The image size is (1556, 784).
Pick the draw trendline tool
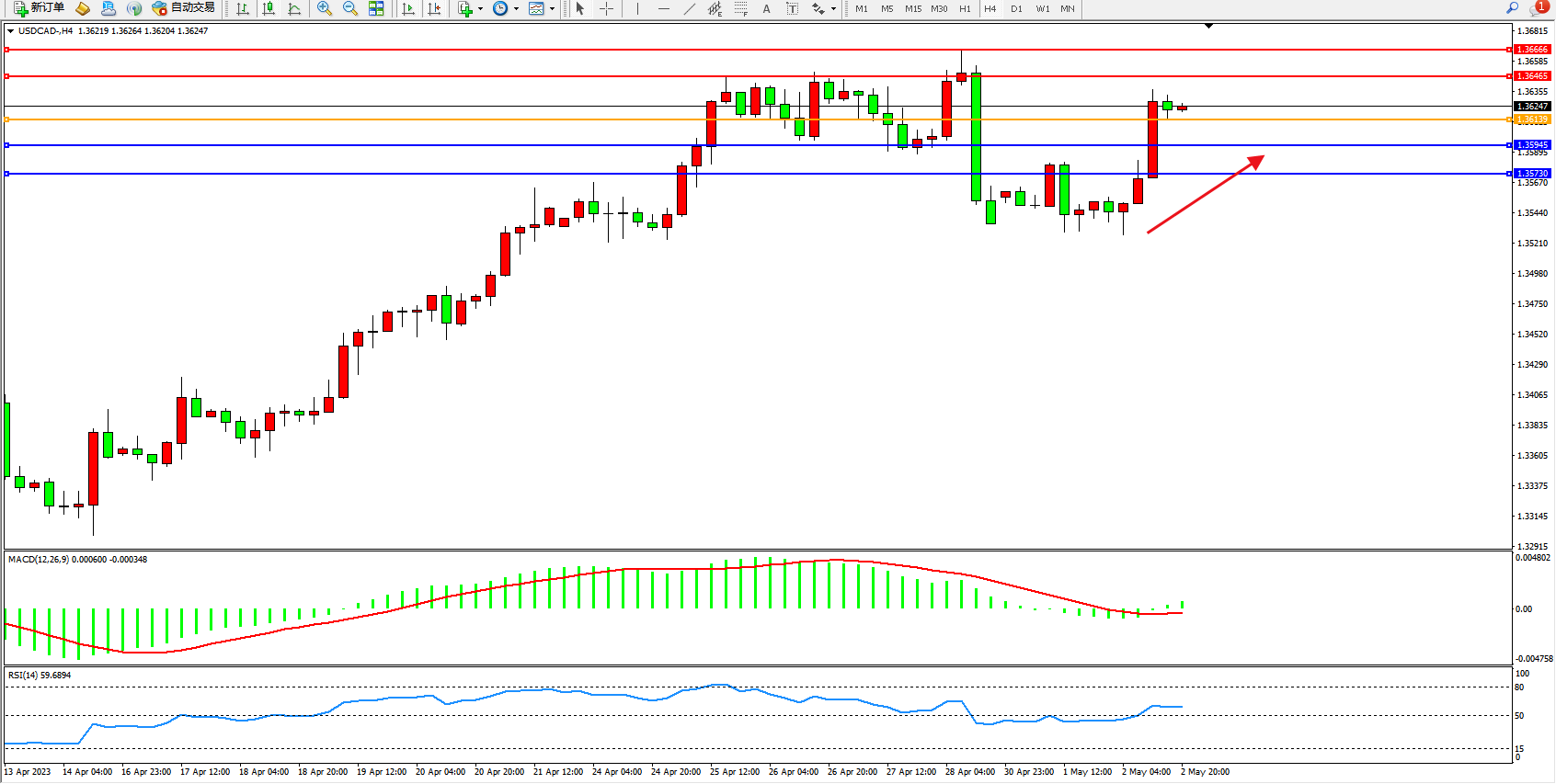pyautogui.click(x=690, y=8)
